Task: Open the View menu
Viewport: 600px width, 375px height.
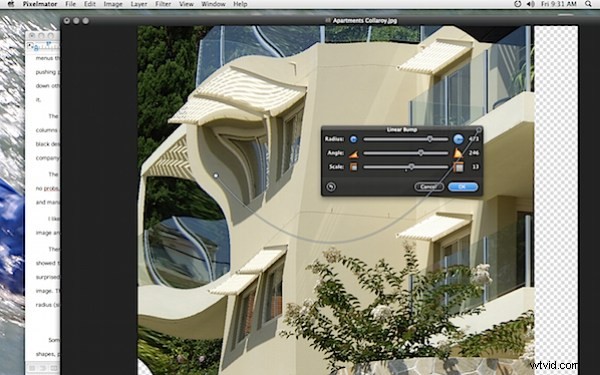Action: [x=186, y=4]
